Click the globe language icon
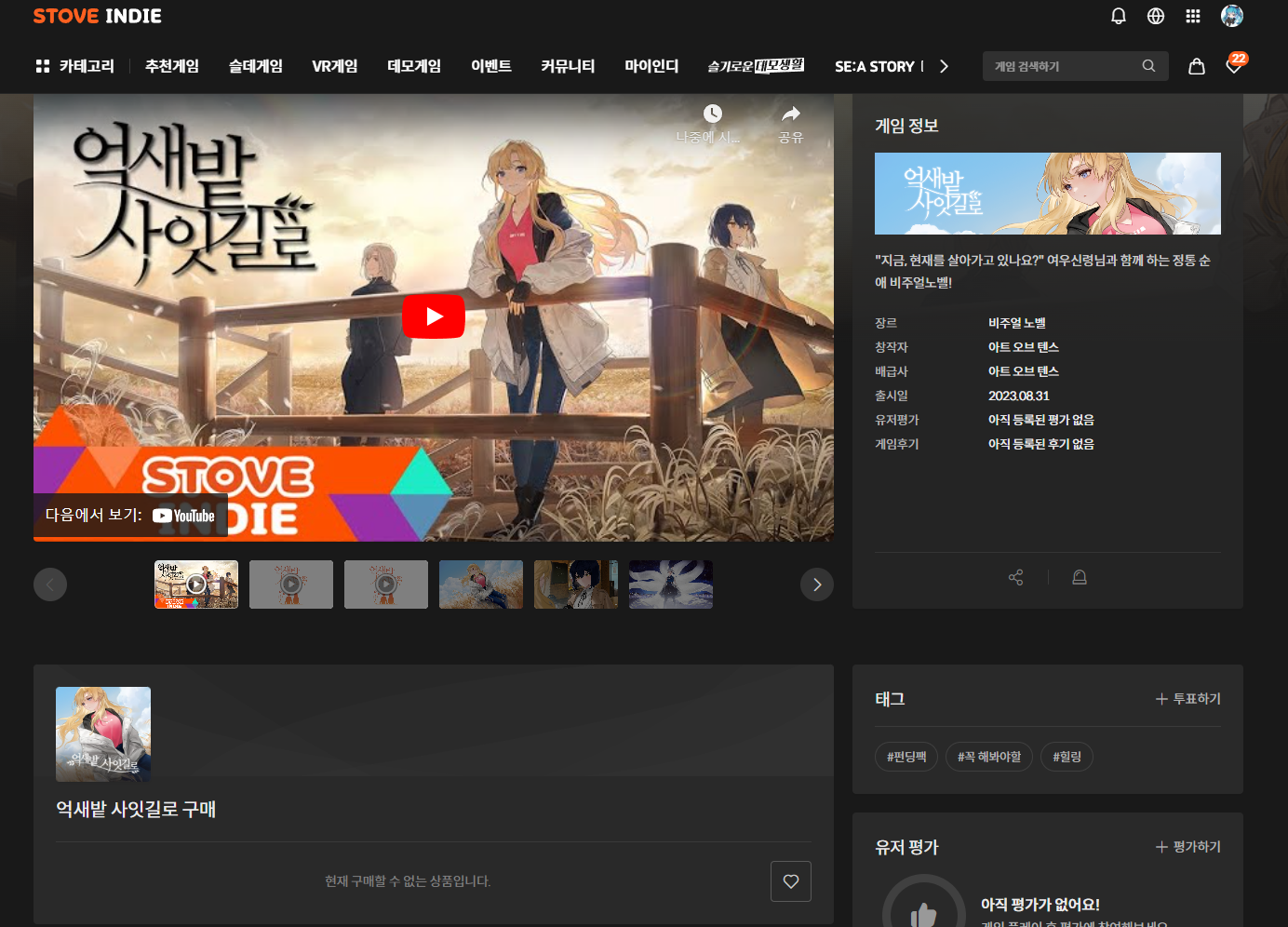 [x=1156, y=16]
